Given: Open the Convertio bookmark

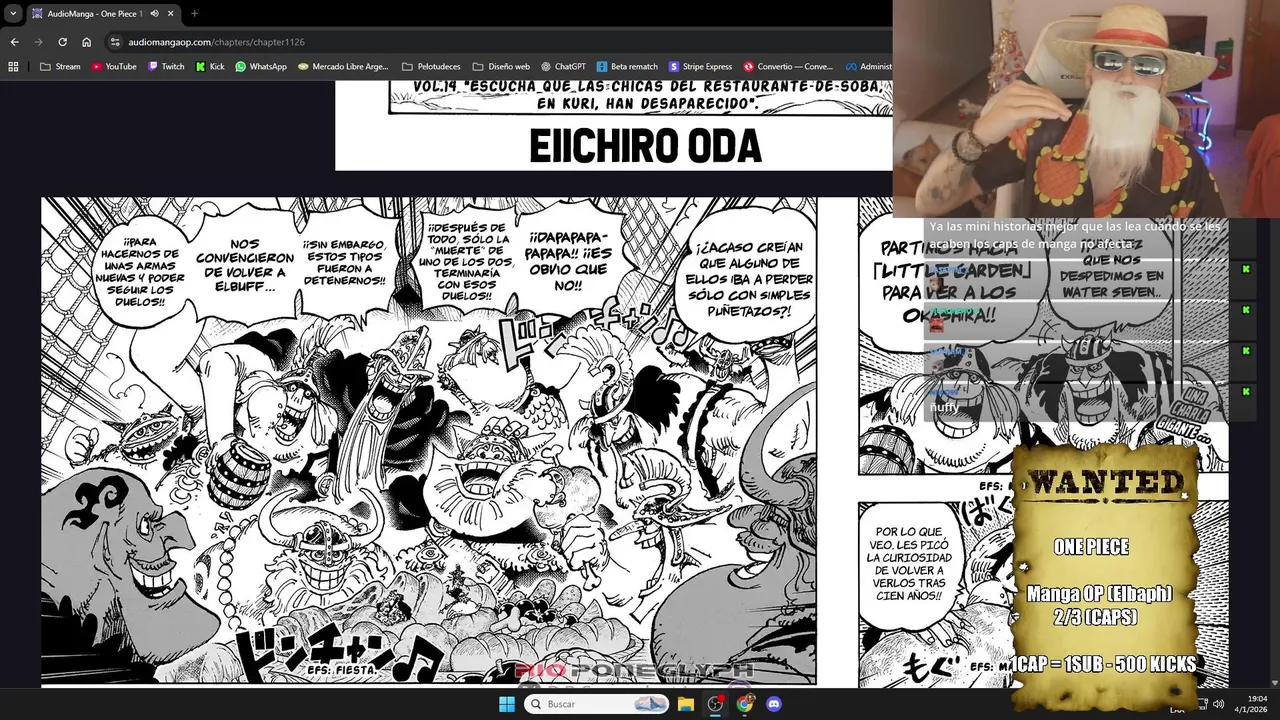Looking at the screenshot, I should pos(788,67).
